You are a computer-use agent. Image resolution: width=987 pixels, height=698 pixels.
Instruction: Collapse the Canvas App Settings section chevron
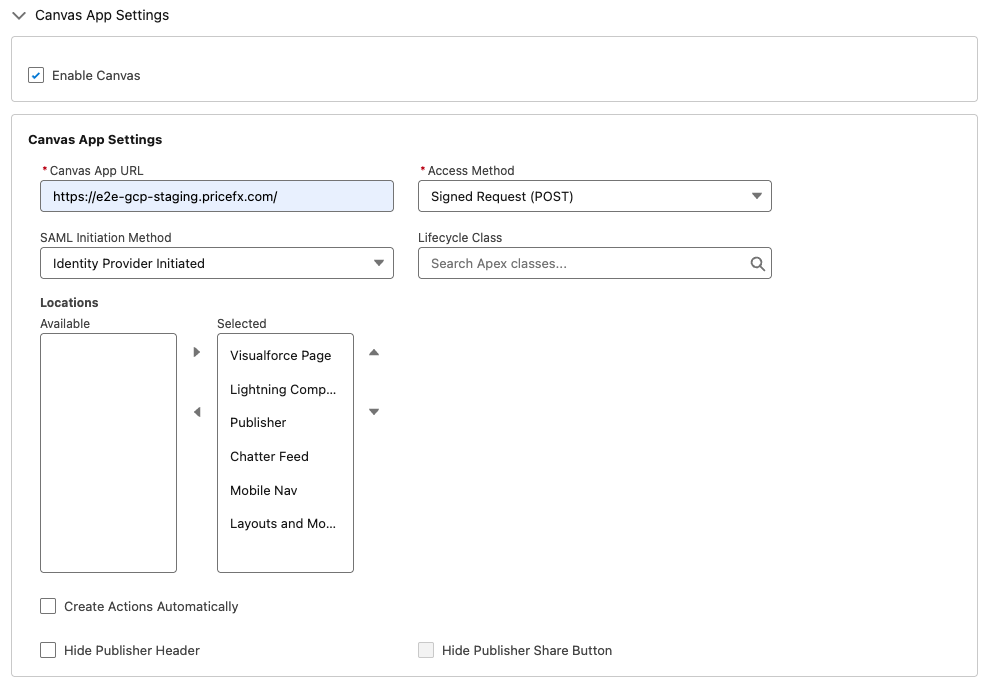[19, 16]
